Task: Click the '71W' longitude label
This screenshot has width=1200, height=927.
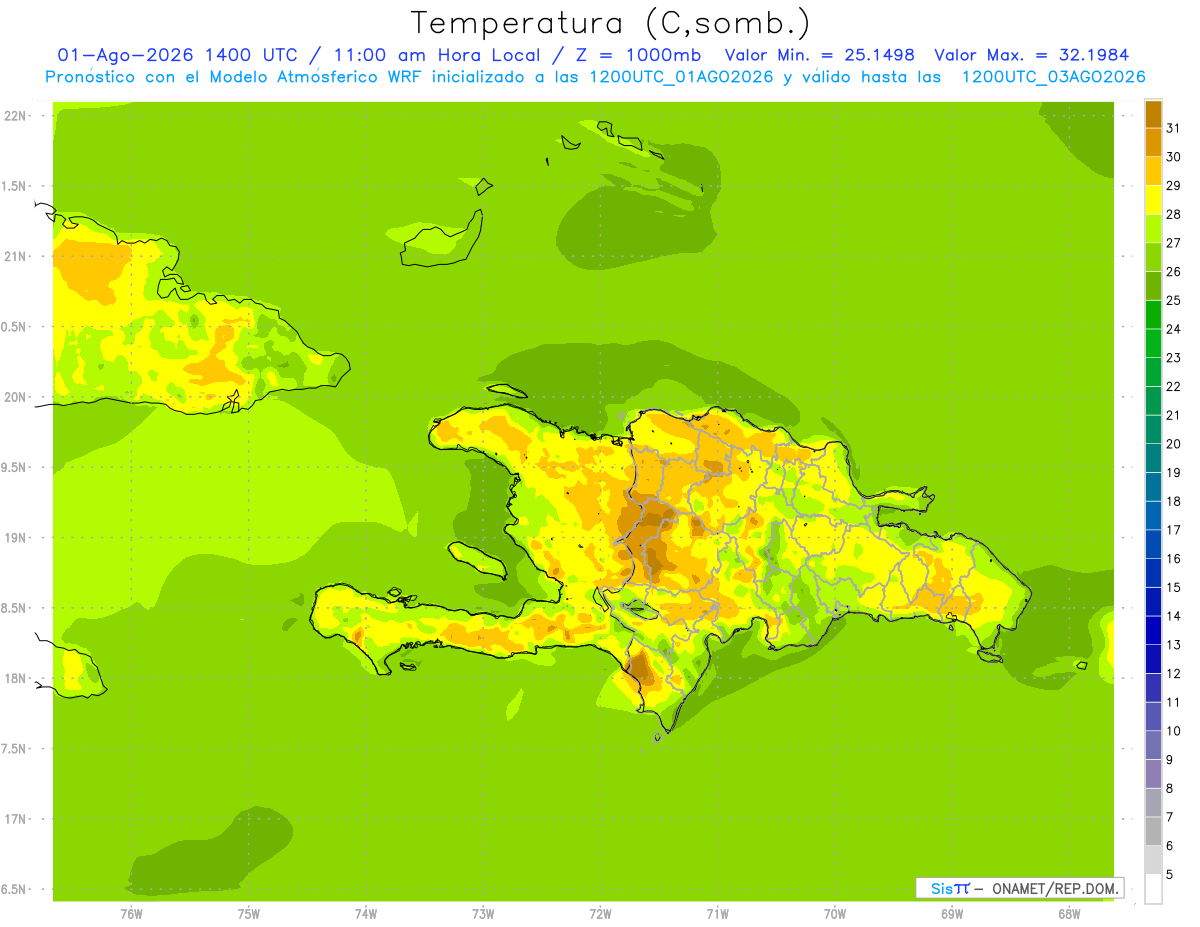Action: [717, 913]
